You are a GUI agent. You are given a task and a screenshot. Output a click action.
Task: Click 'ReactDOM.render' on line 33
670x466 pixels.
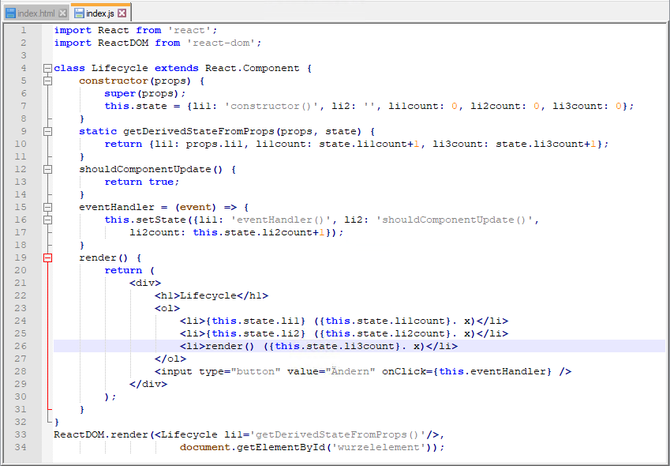101,434
